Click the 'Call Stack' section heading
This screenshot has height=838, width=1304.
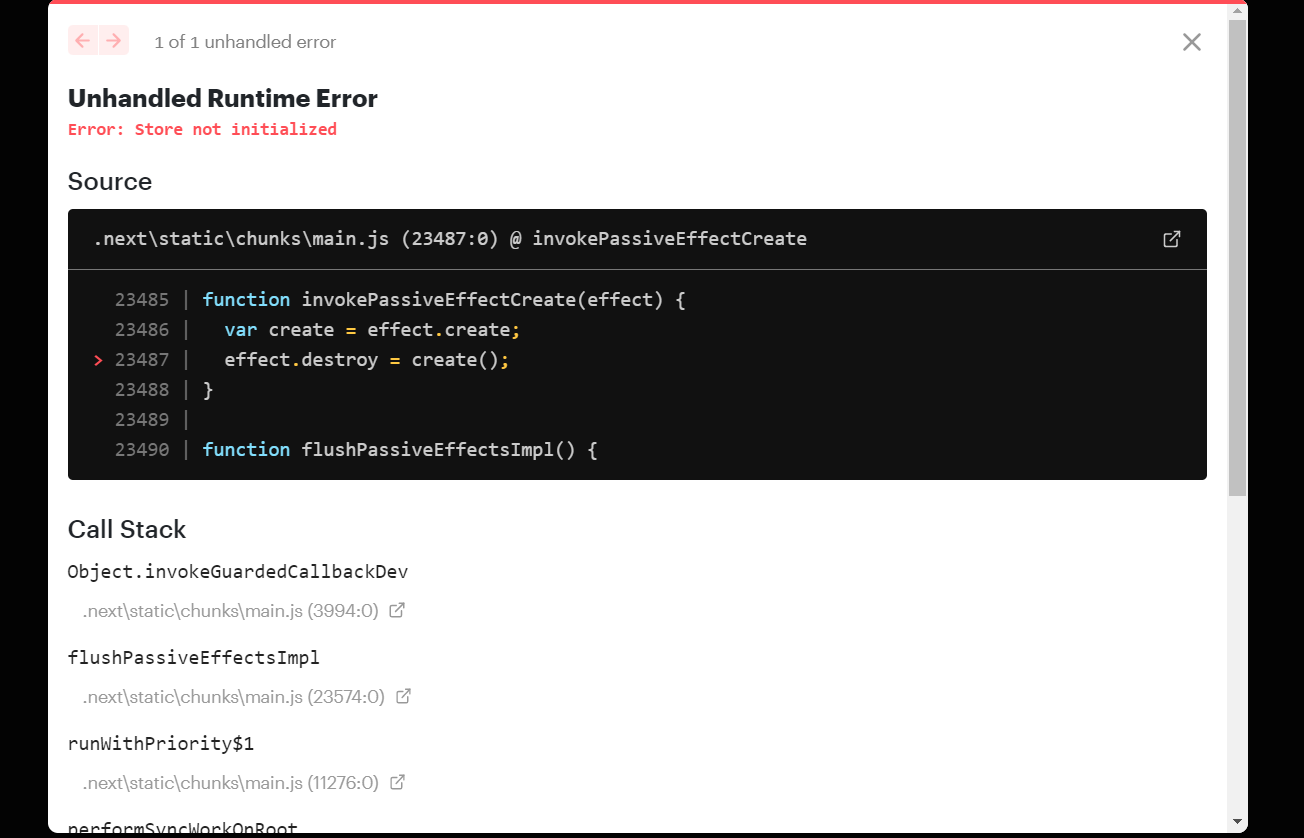pos(127,528)
